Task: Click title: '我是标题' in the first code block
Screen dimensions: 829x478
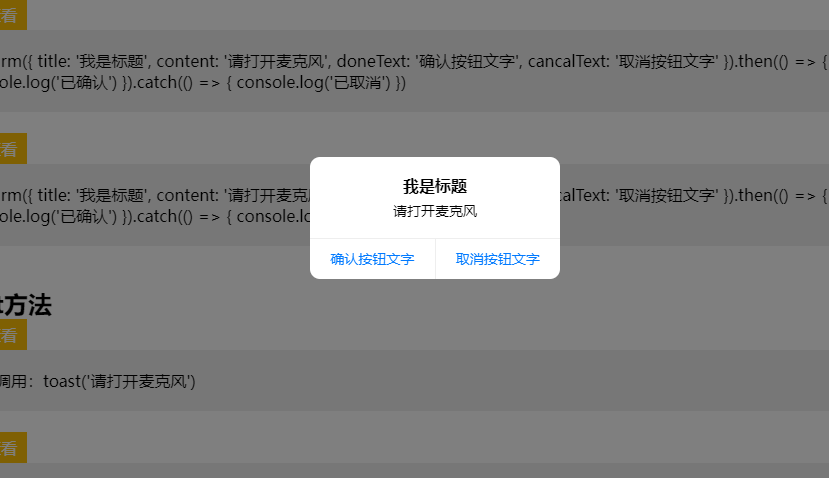Action: (91, 61)
